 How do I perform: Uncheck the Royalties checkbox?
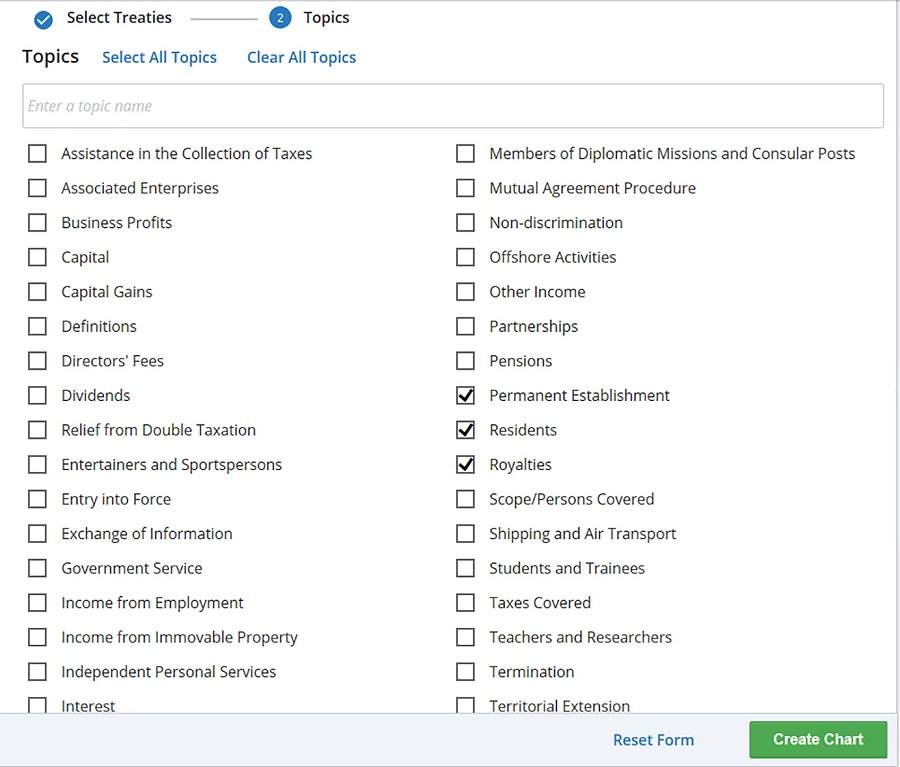[x=465, y=465]
